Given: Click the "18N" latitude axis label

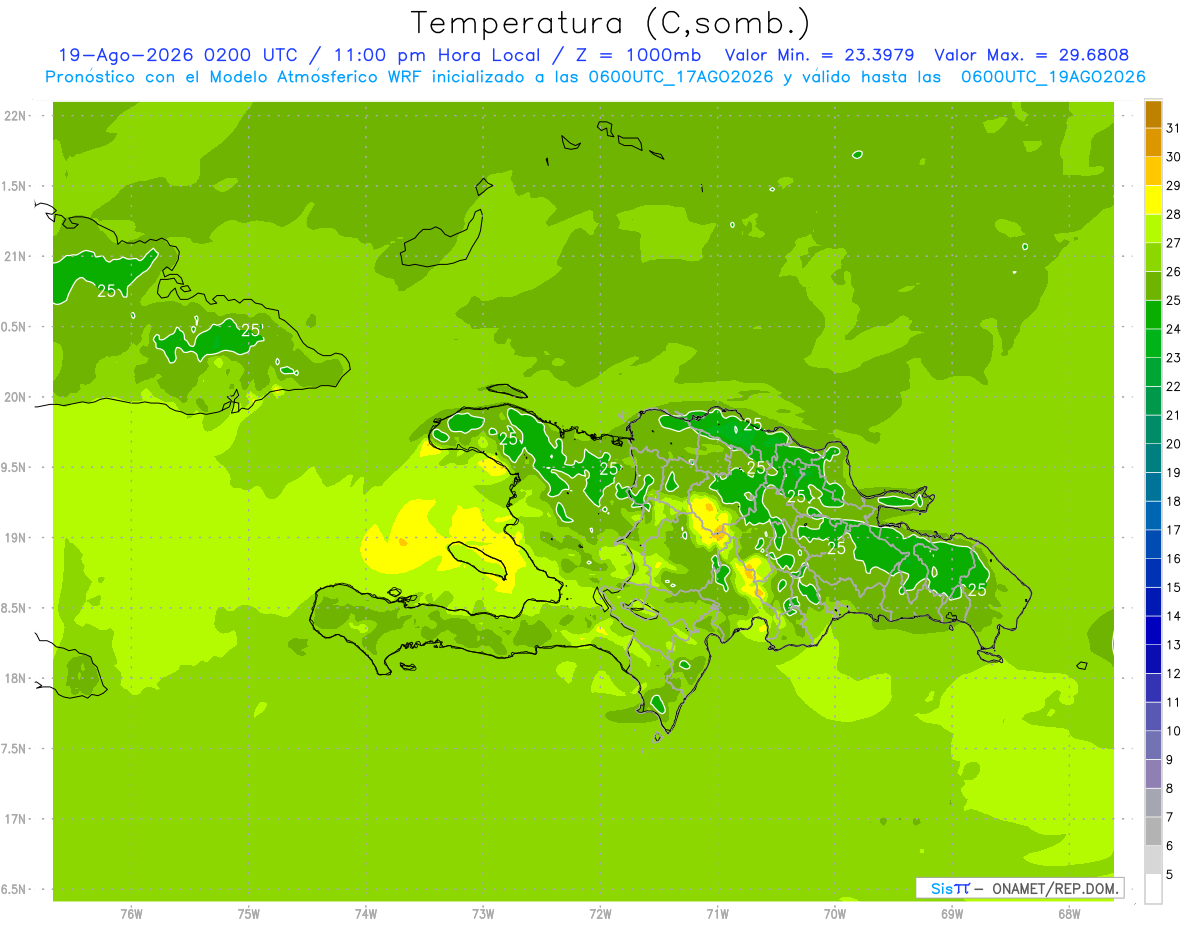Looking at the screenshot, I should 17,678.
